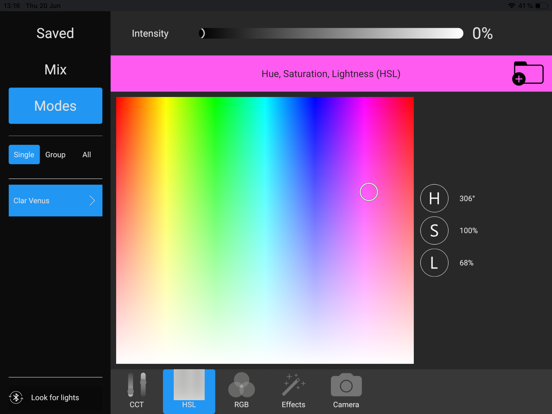Select the Modes tab

point(56,106)
